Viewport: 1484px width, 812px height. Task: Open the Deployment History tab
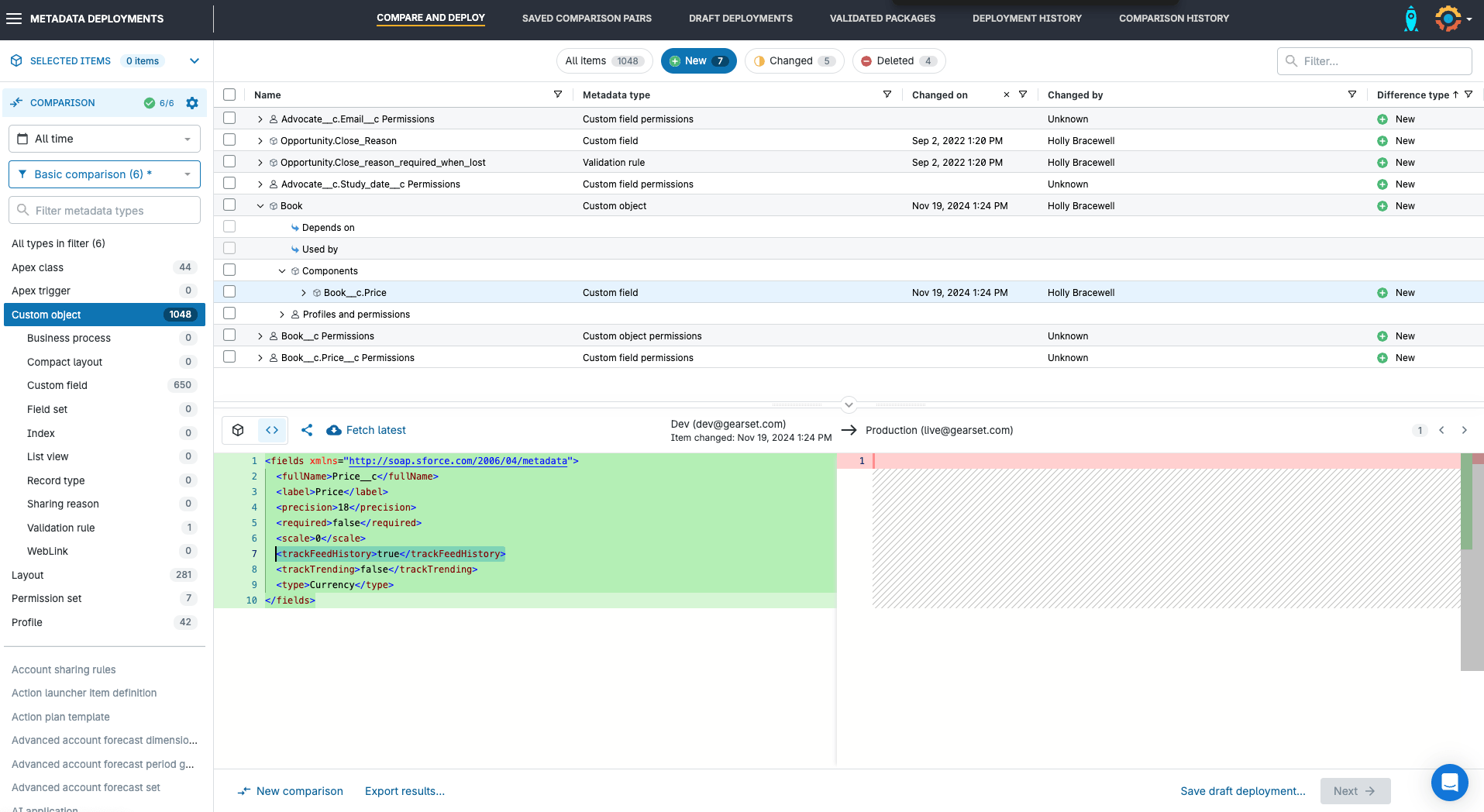[x=1027, y=19]
